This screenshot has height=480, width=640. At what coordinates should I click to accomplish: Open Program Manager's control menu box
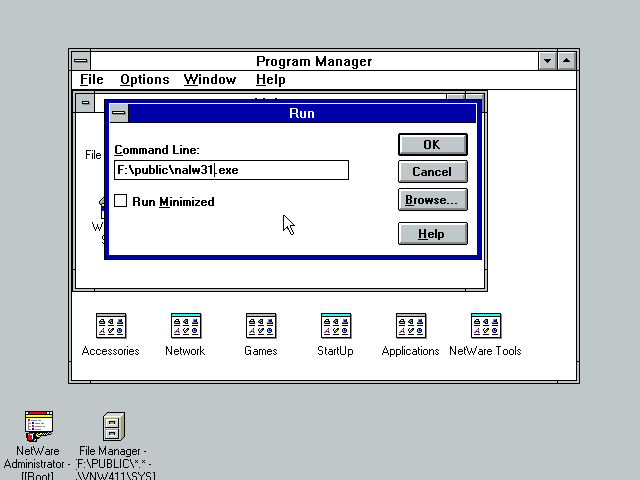coord(81,61)
